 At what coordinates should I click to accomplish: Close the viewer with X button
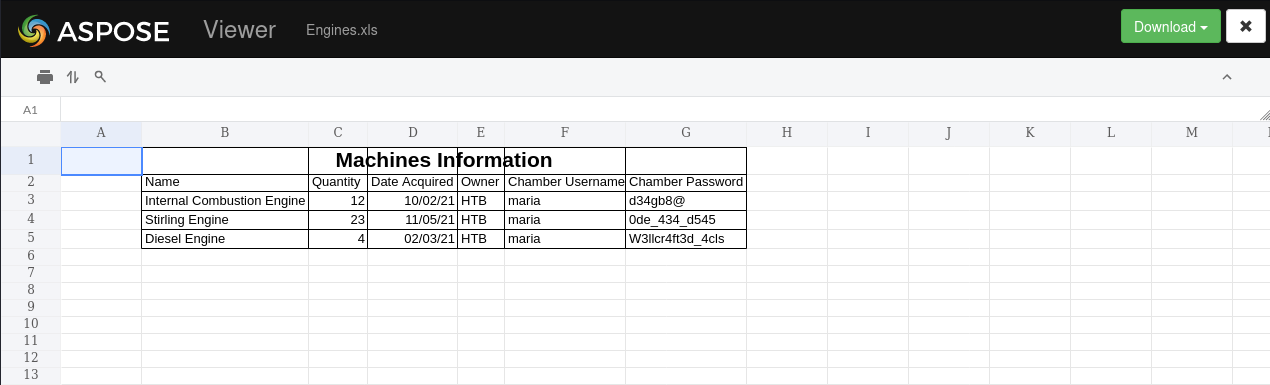1245,27
